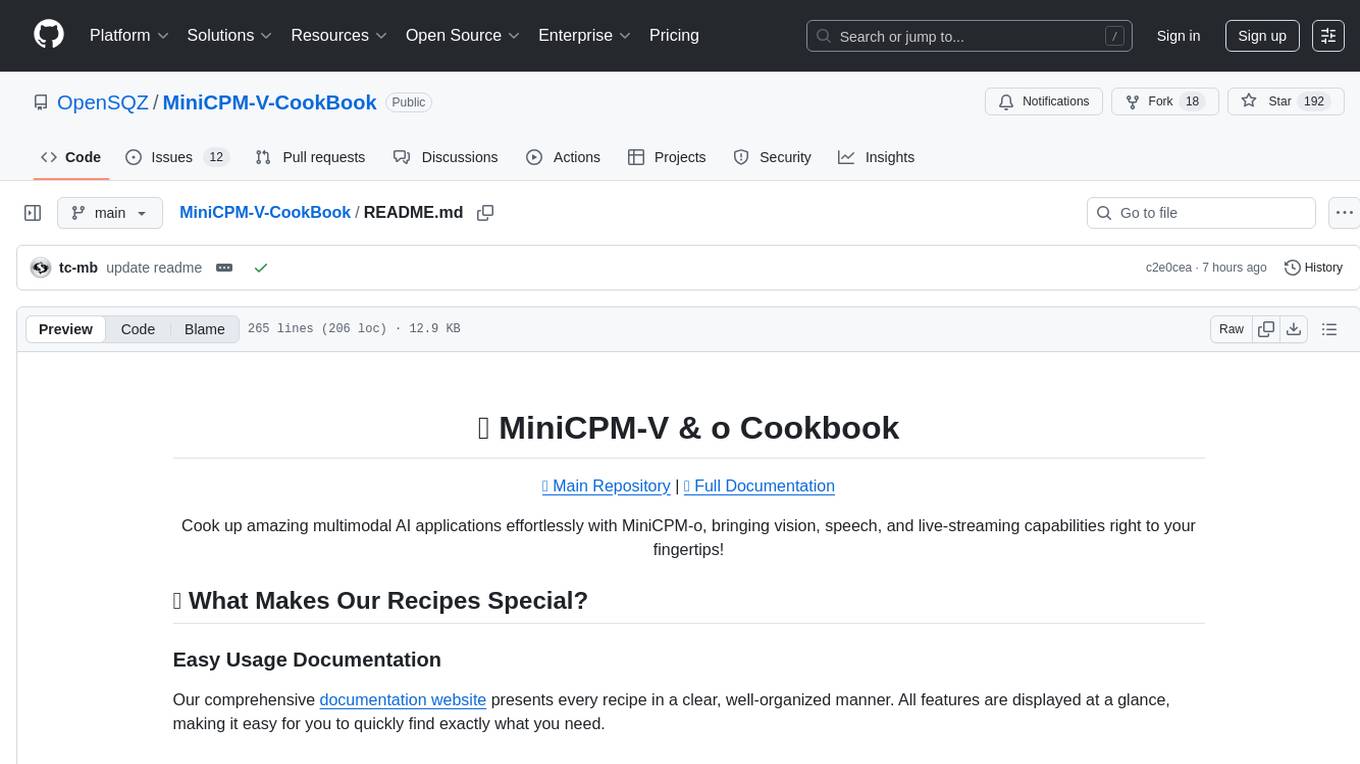Click the Notifications bell button

click(x=1044, y=102)
